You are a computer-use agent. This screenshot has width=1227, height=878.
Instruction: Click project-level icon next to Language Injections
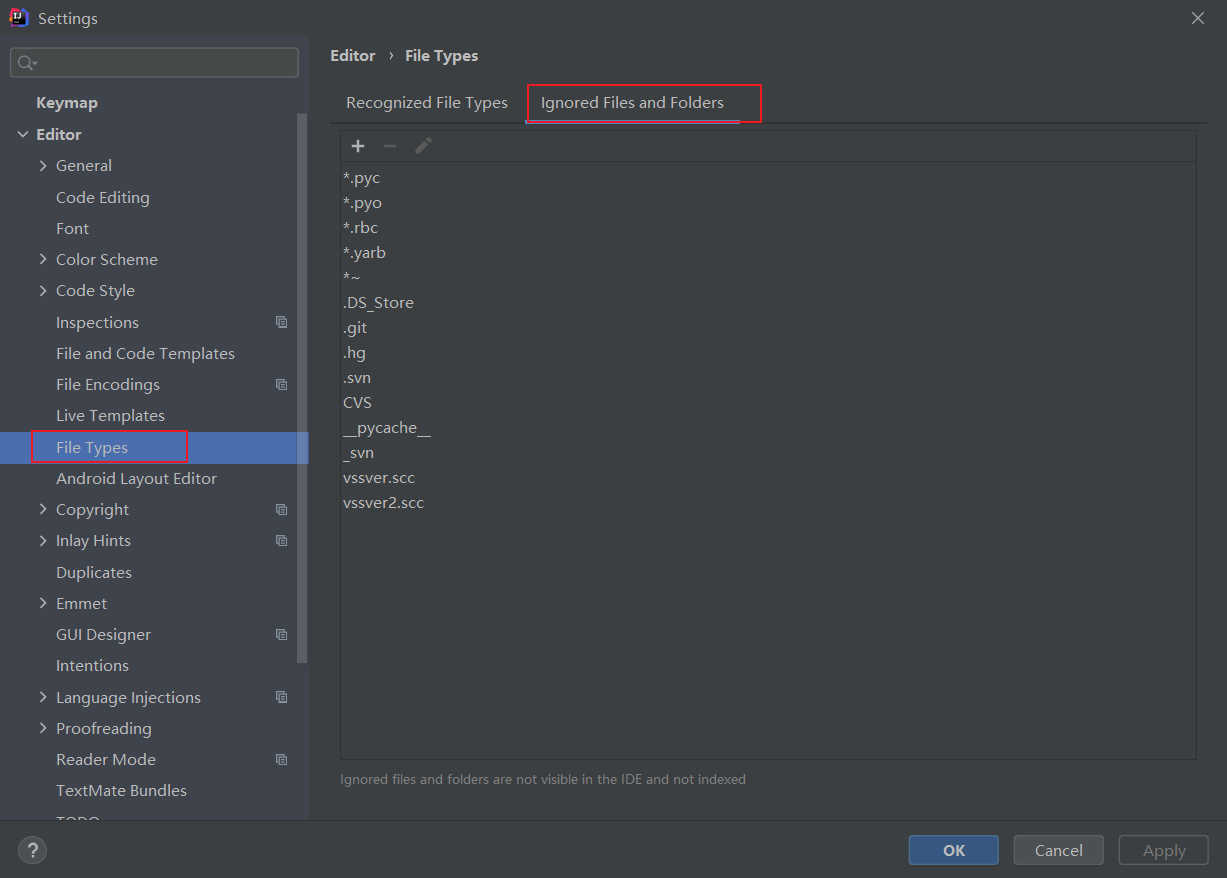(x=282, y=697)
